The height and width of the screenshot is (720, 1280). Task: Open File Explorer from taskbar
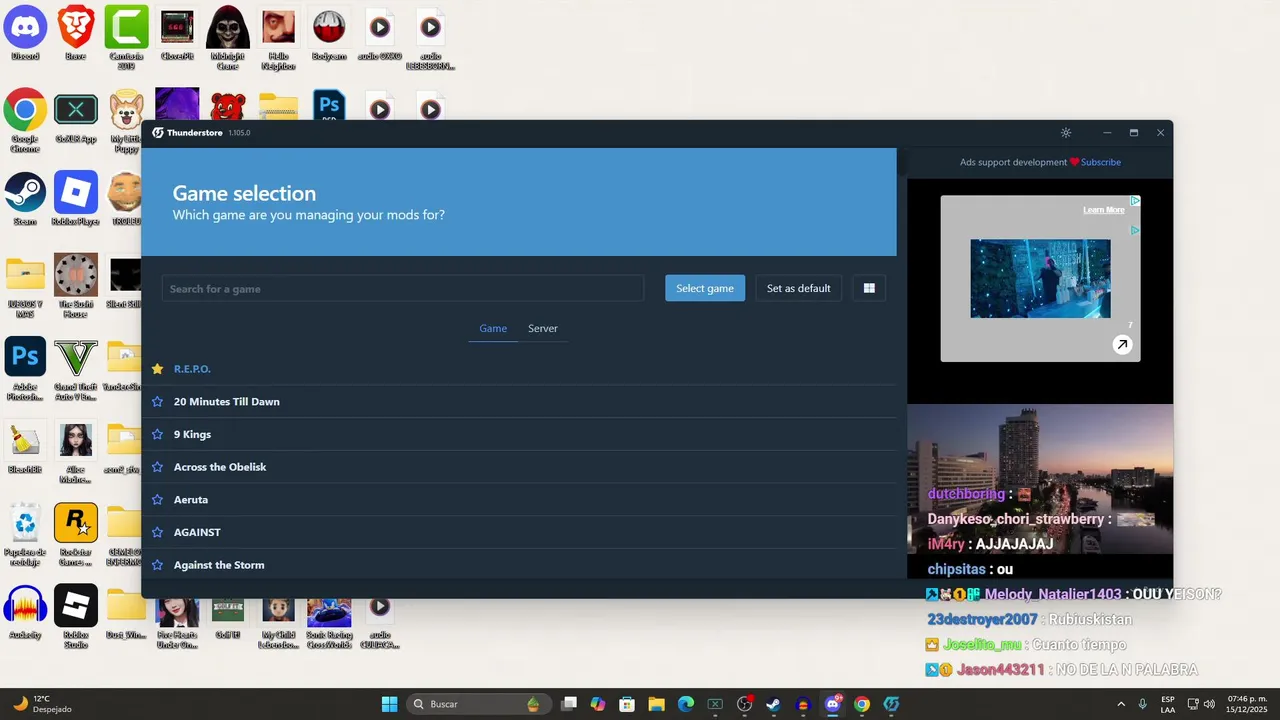pos(657,704)
